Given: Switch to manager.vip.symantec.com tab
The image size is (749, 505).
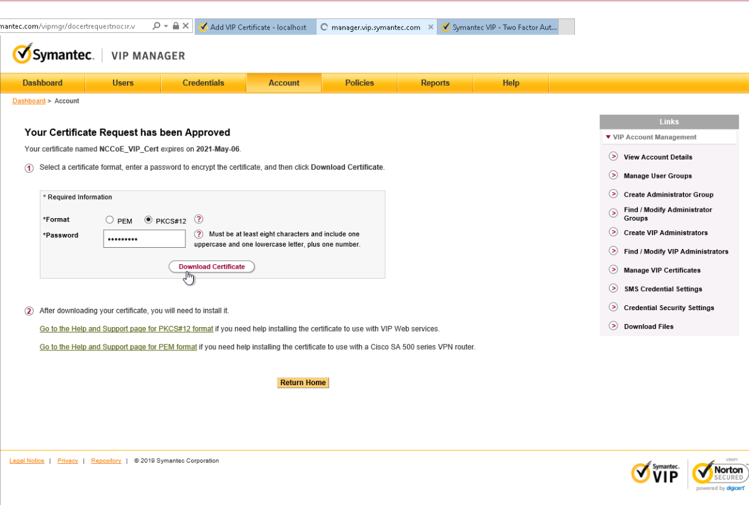Looking at the screenshot, I should click(x=375, y=27).
